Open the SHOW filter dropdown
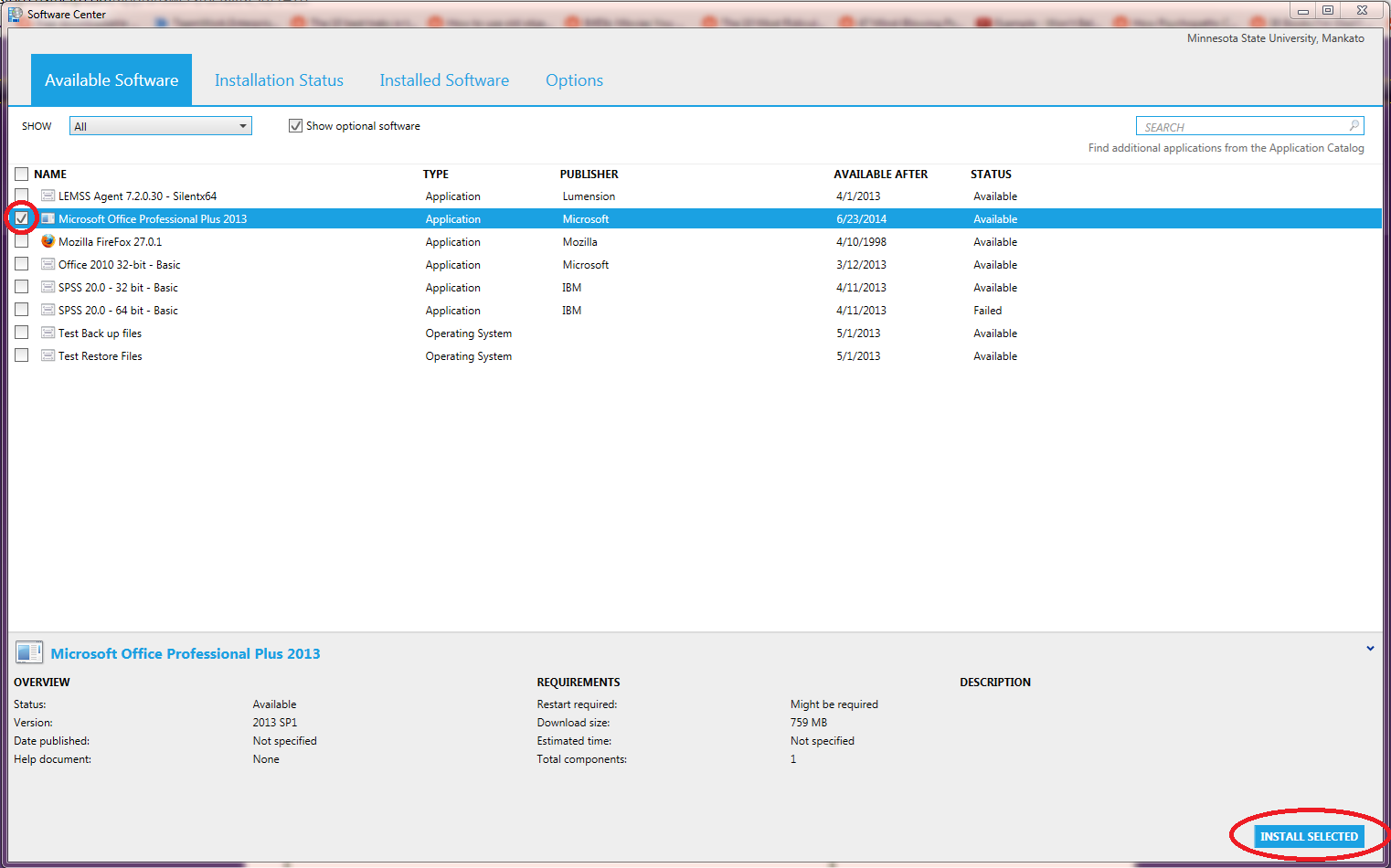 click(x=161, y=126)
